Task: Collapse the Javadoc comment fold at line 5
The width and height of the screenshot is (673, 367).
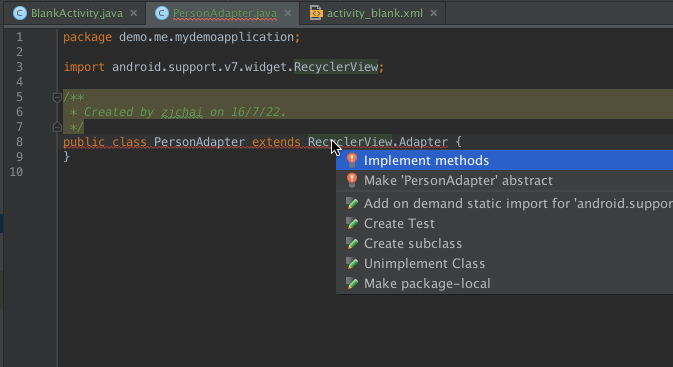Action: click(x=57, y=97)
